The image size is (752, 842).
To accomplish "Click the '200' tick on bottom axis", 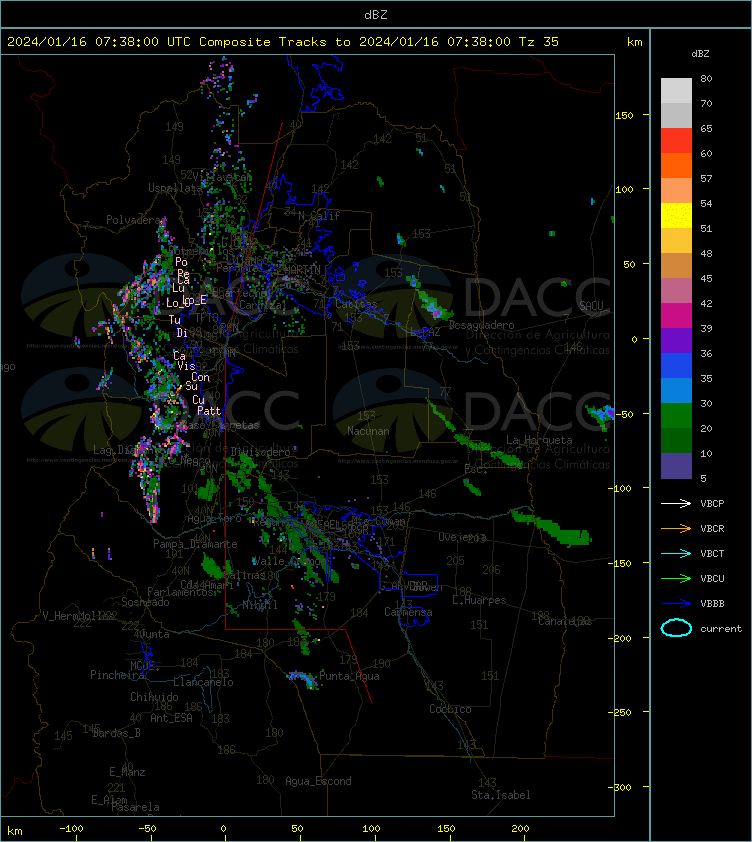I will coord(520,829).
